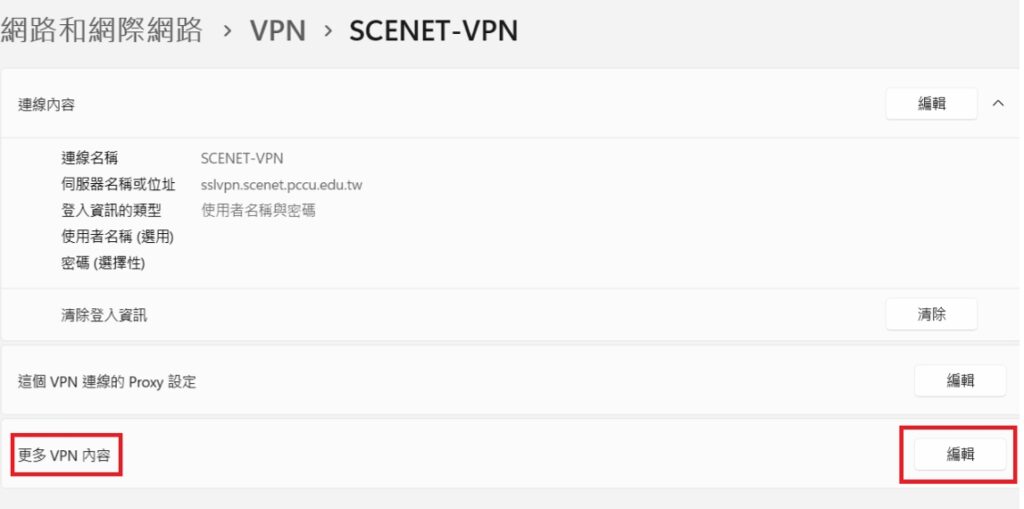This screenshot has height=509, width=1024.
Task: Click the 更多 VPN 內容 label
Action: coord(66,455)
